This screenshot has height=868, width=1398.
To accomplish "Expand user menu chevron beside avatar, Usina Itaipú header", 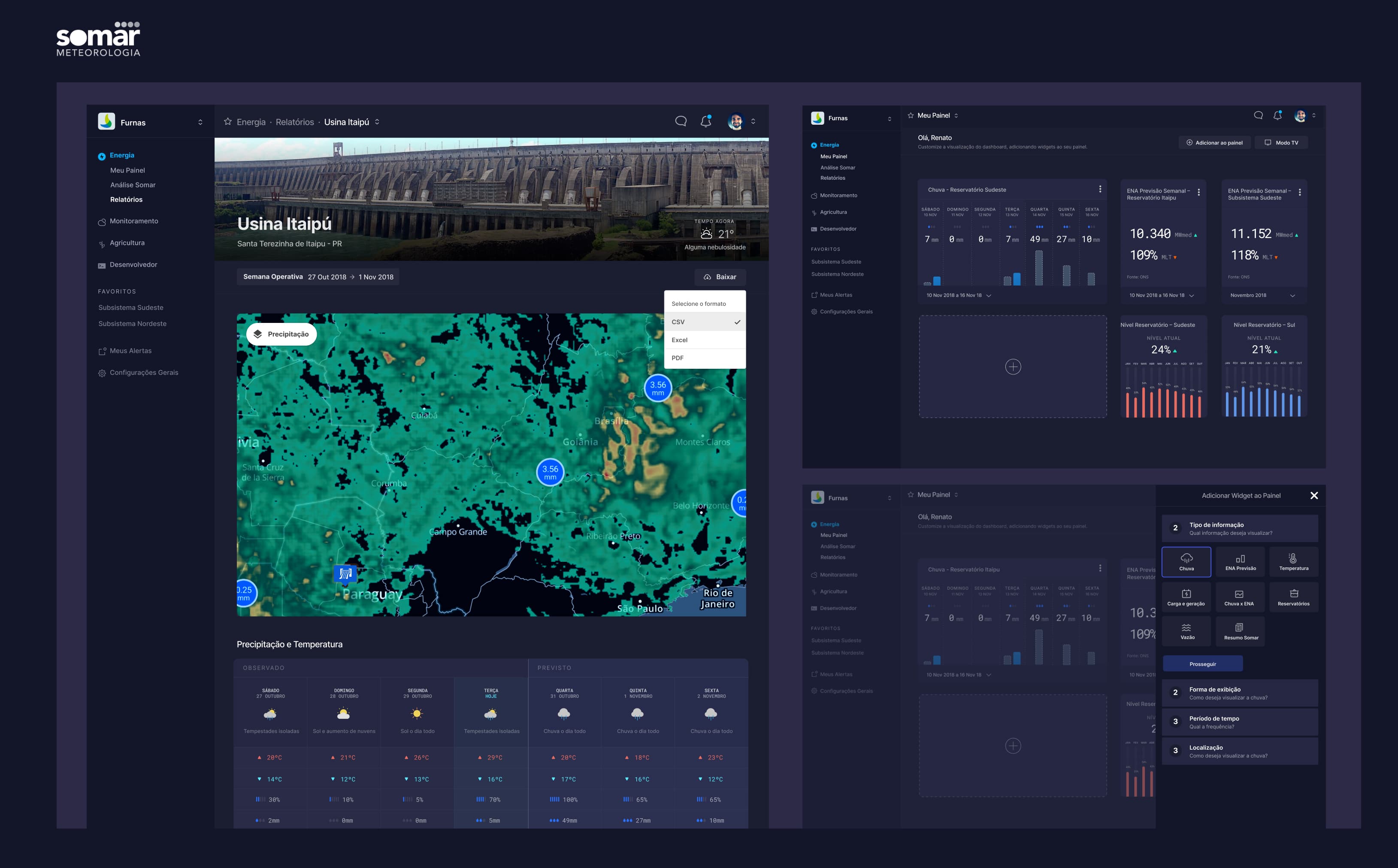I will click(x=753, y=122).
